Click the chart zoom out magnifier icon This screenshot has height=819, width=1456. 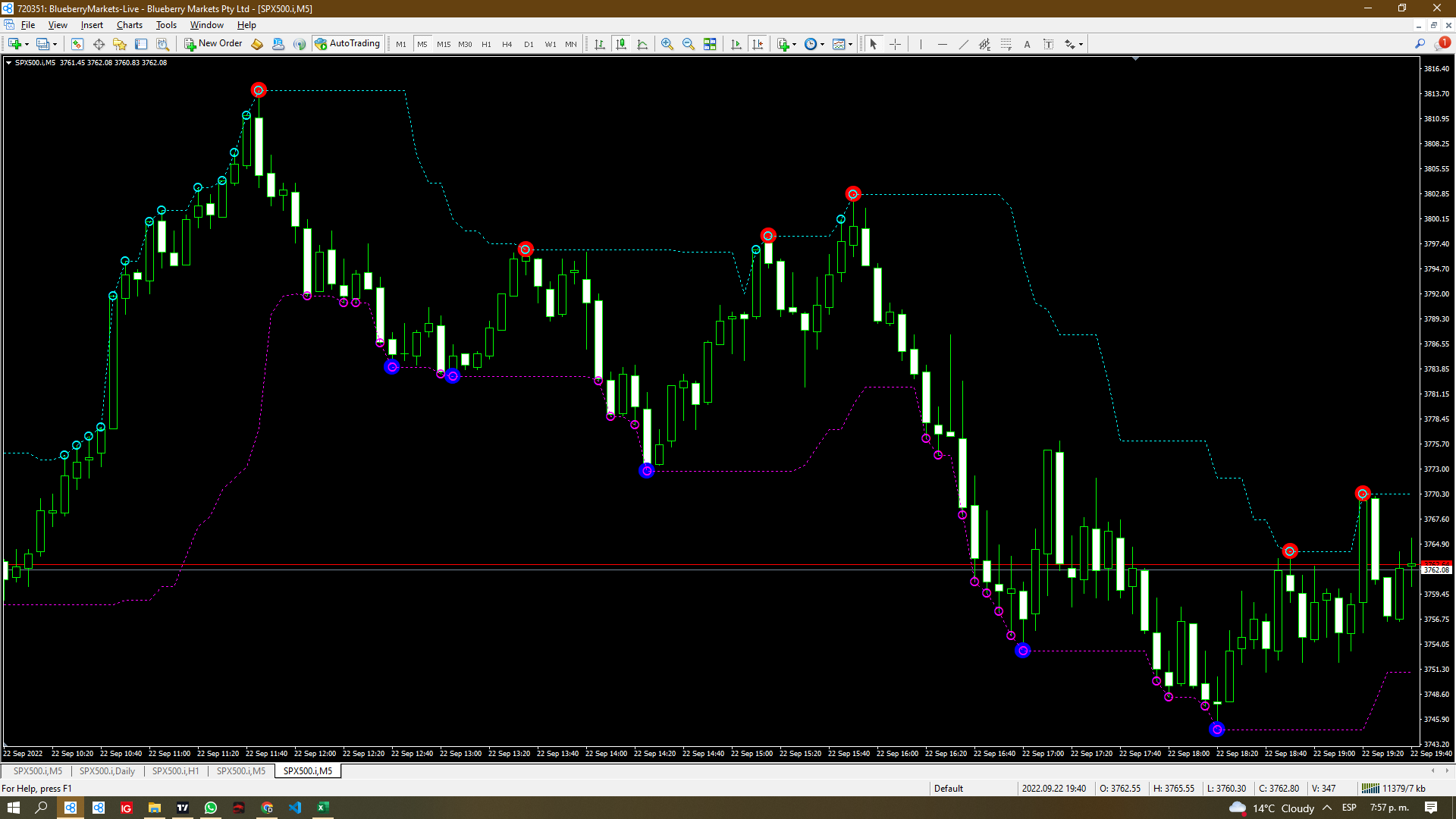point(688,44)
